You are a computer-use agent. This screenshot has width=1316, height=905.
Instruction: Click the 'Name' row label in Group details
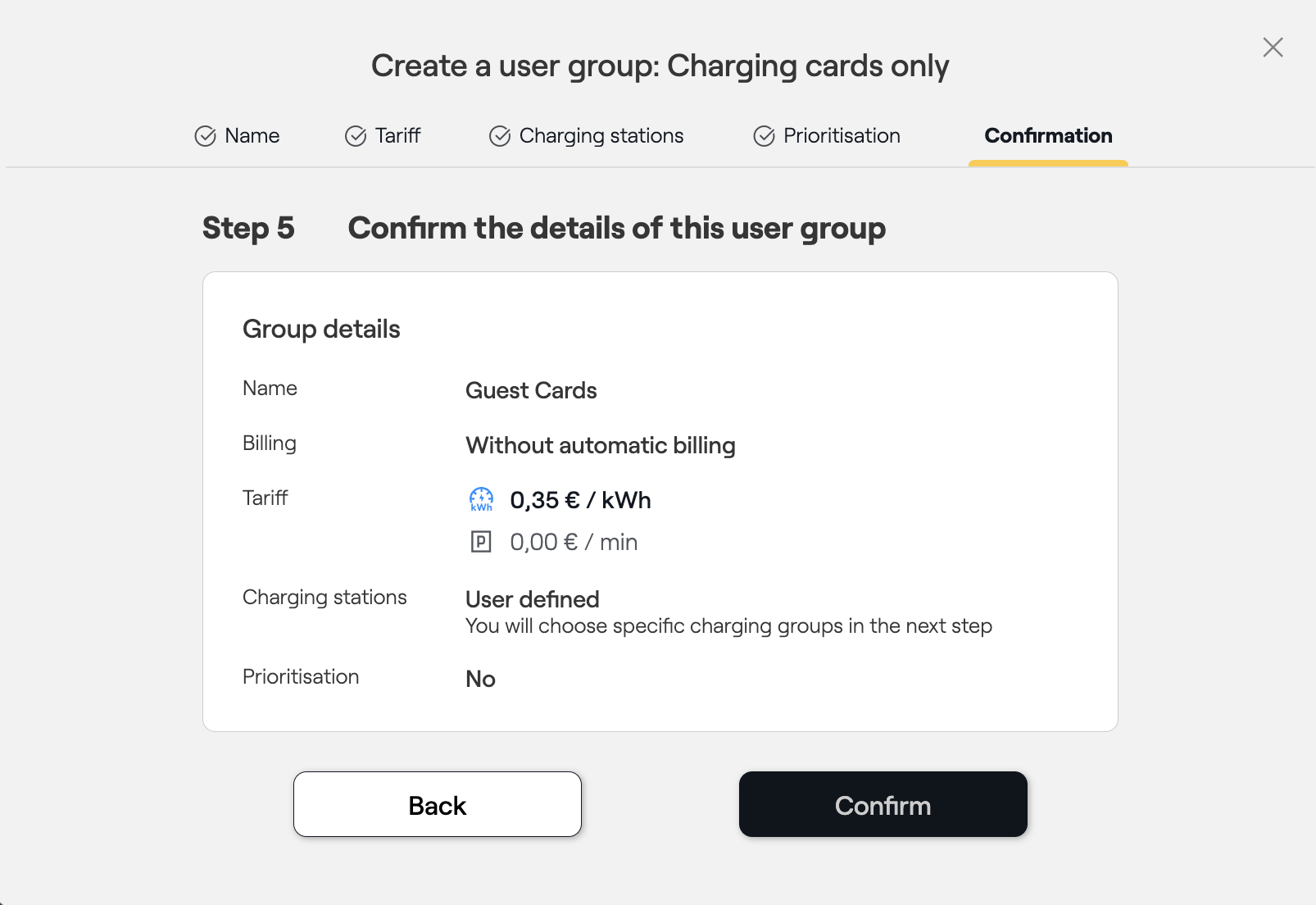tap(270, 388)
